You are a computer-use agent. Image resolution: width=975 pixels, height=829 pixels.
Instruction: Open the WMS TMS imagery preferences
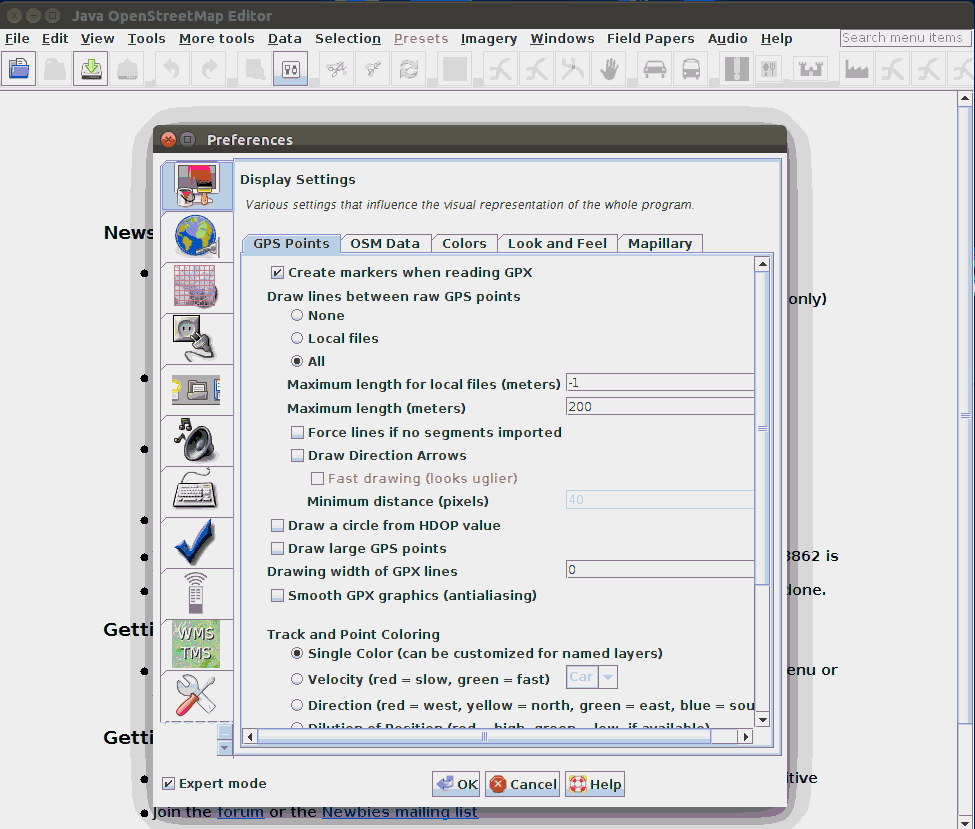click(x=196, y=645)
